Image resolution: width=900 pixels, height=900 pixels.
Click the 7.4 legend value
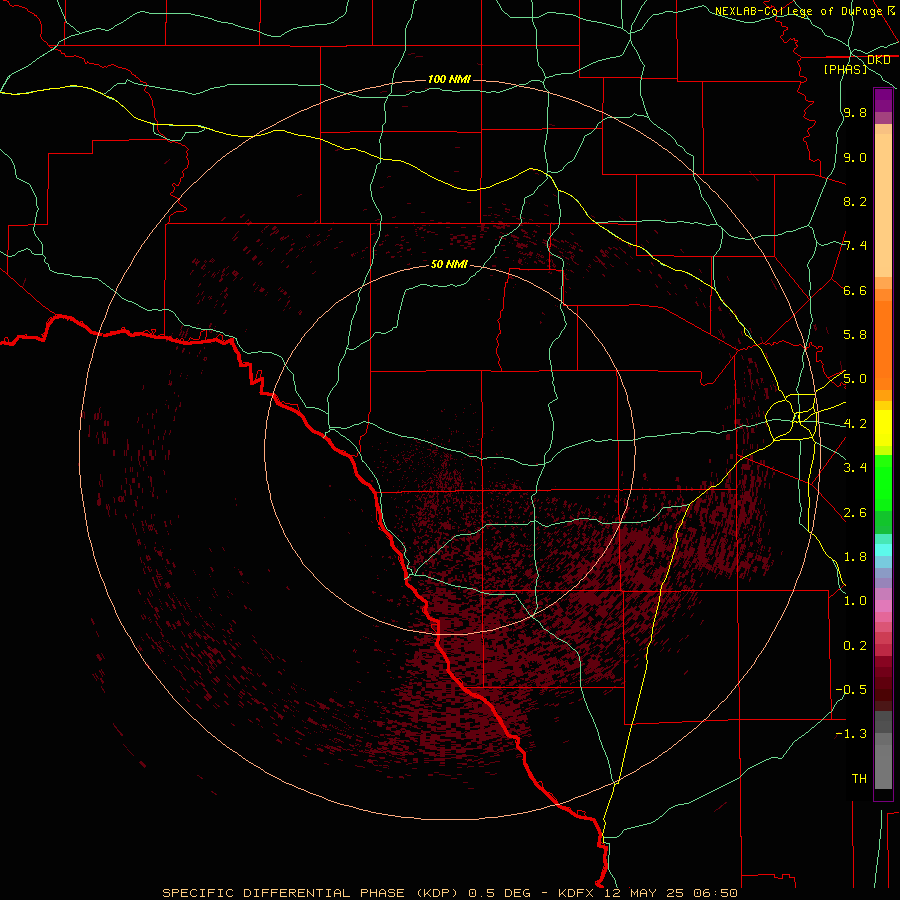(x=855, y=246)
